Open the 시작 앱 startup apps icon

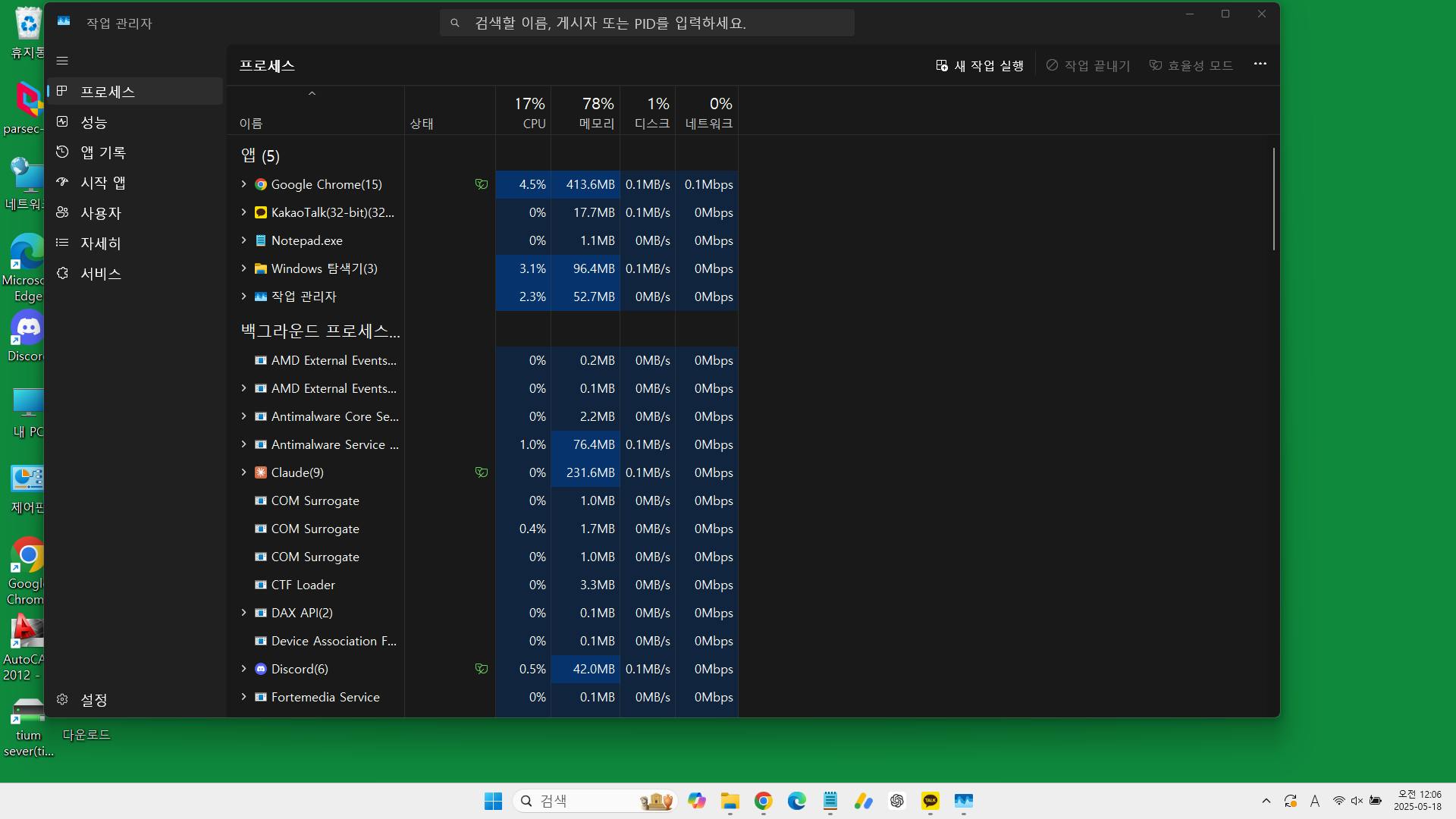click(62, 182)
